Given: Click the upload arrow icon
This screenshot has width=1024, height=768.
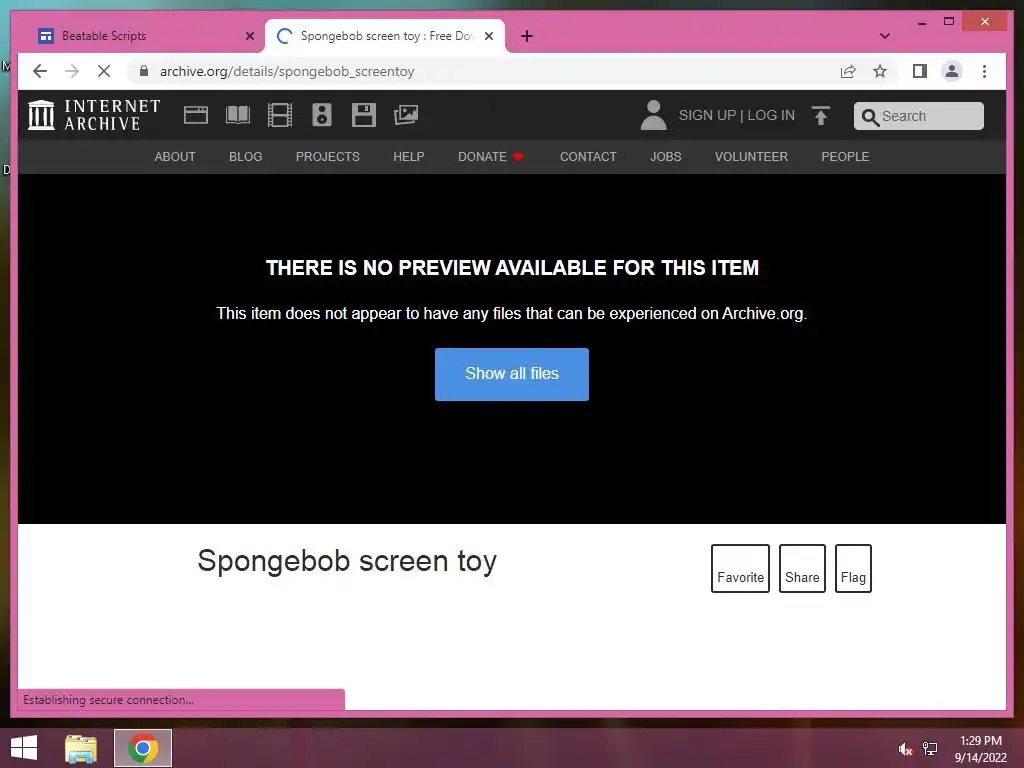Looking at the screenshot, I should 821,116.
